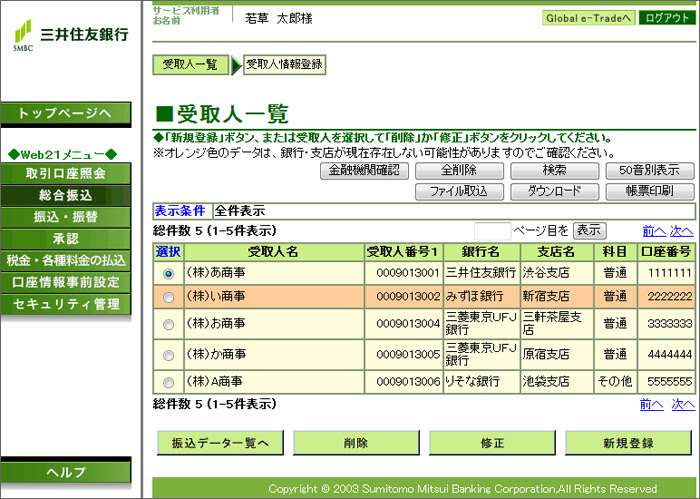Select radio button for (株)A商事

(168, 383)
